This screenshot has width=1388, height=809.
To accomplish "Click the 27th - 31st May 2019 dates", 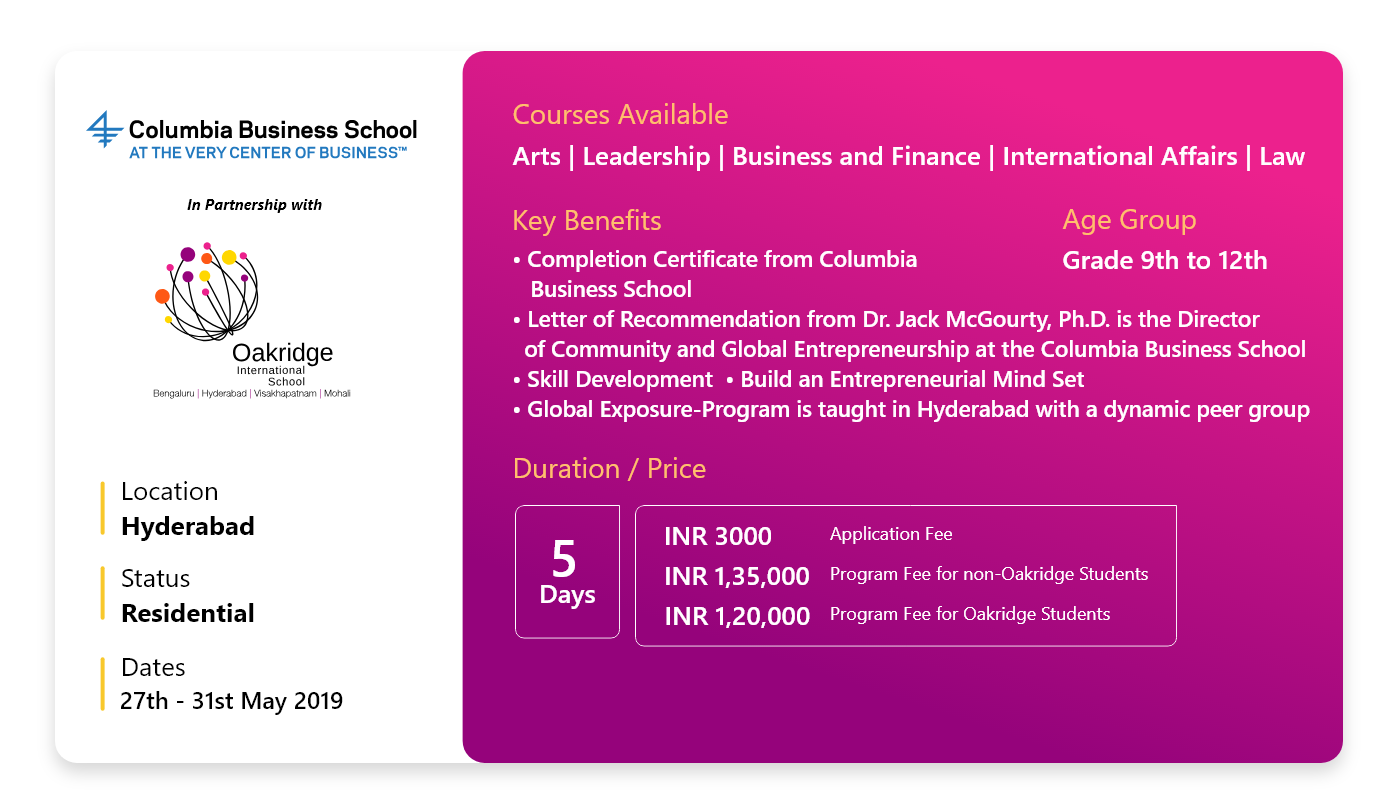I will [232, 701].
